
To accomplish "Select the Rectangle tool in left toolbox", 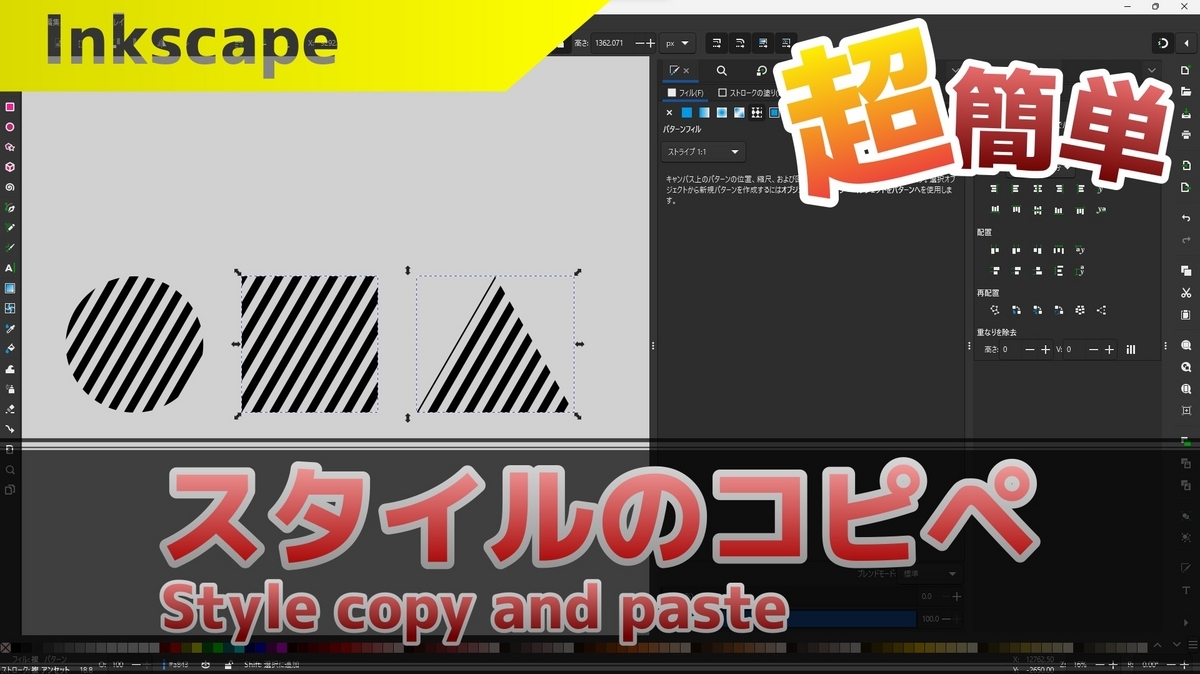I will pos(10,107).
